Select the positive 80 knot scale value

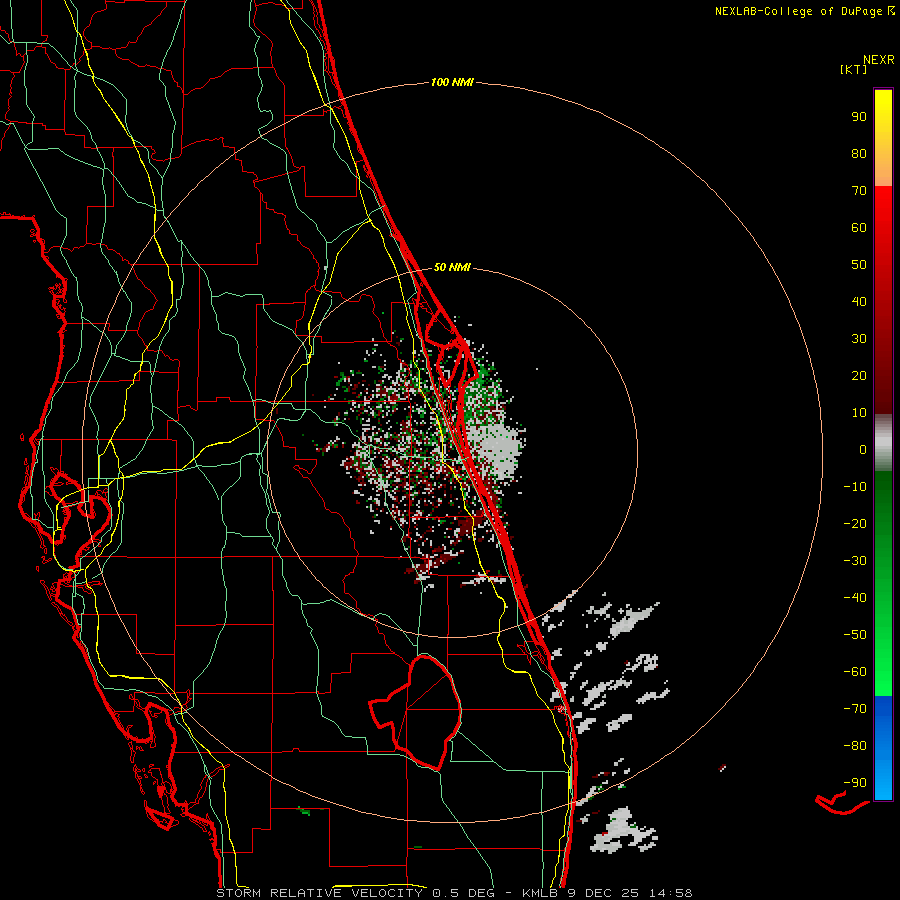pyautogui.click(x=859, y=154)
